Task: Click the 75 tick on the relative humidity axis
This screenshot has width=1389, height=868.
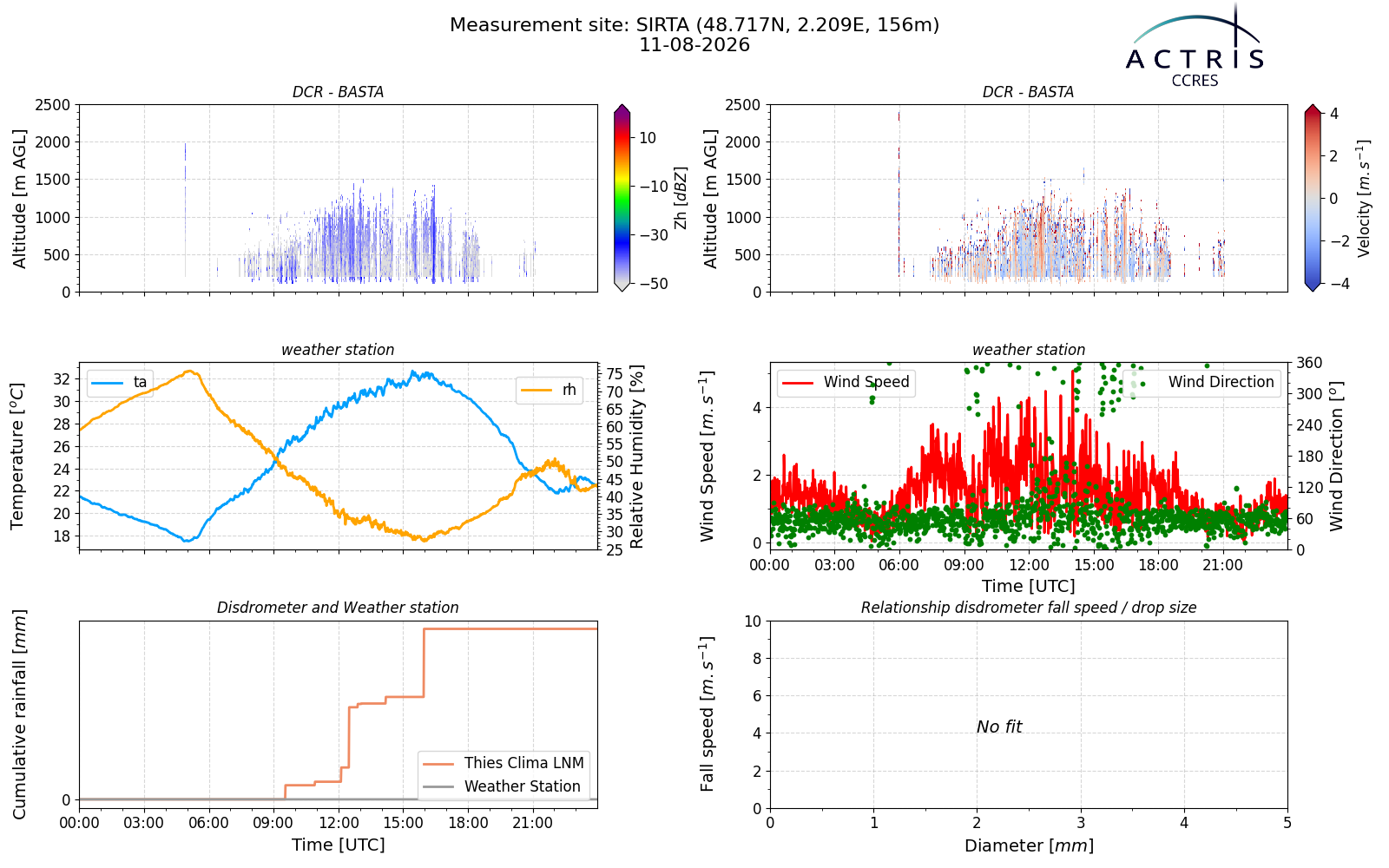Action: [614, 374]
